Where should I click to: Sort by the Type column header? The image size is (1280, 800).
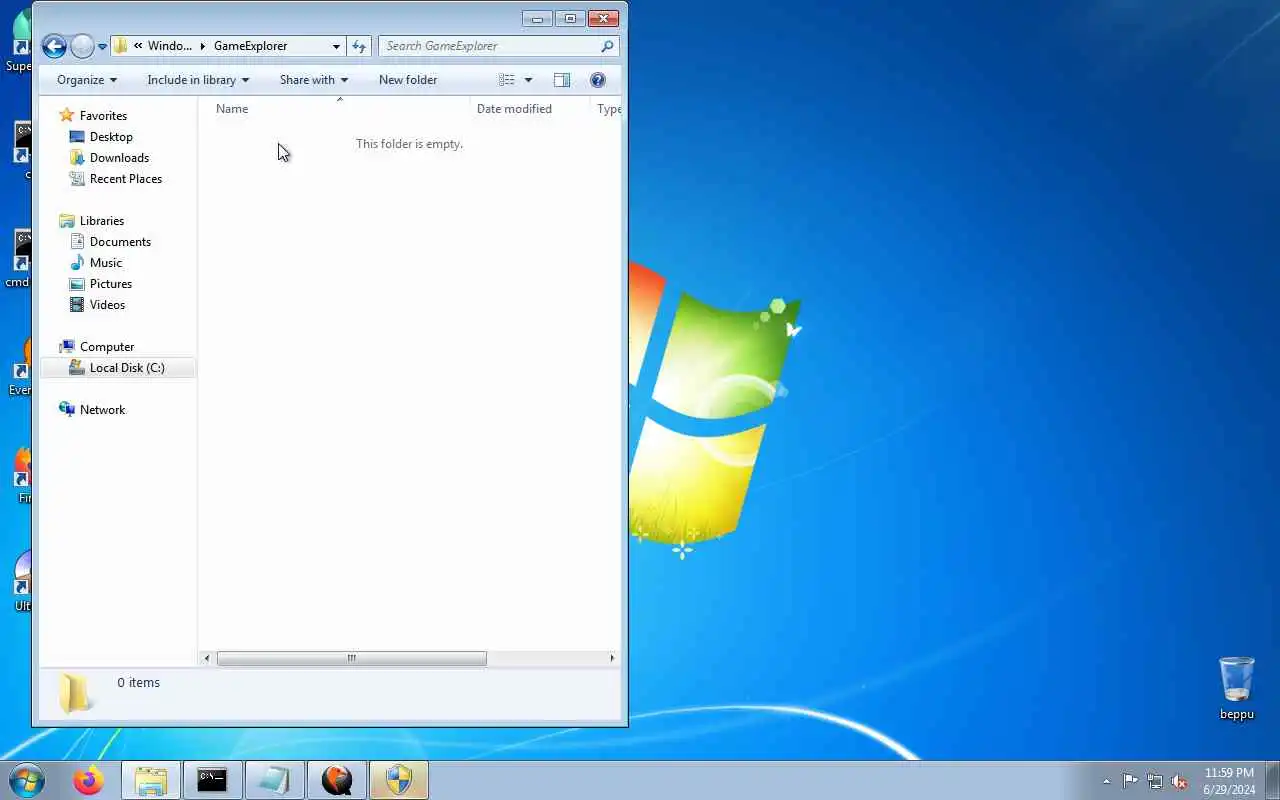(x=606, y=109)
